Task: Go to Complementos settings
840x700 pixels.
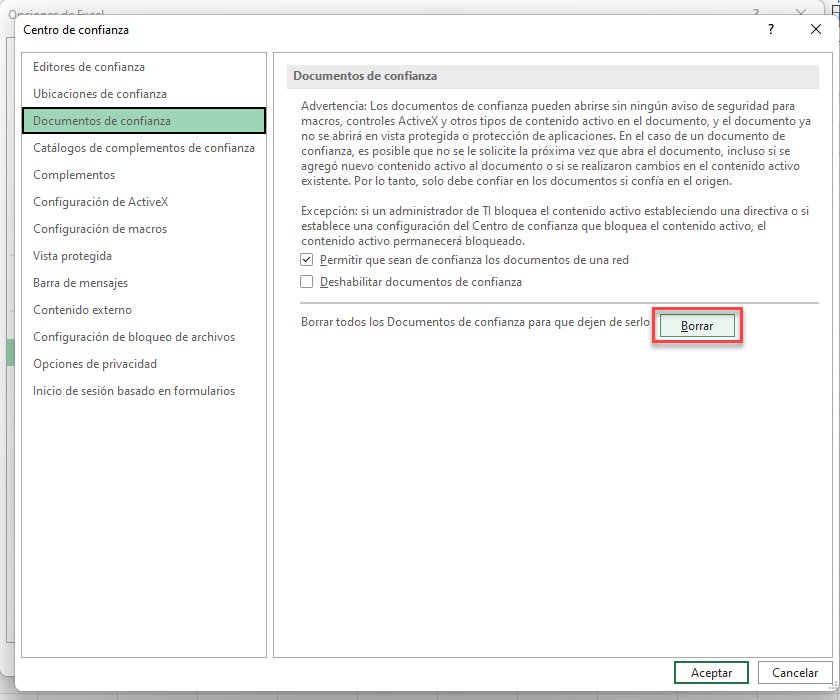Action: [144, 175]
